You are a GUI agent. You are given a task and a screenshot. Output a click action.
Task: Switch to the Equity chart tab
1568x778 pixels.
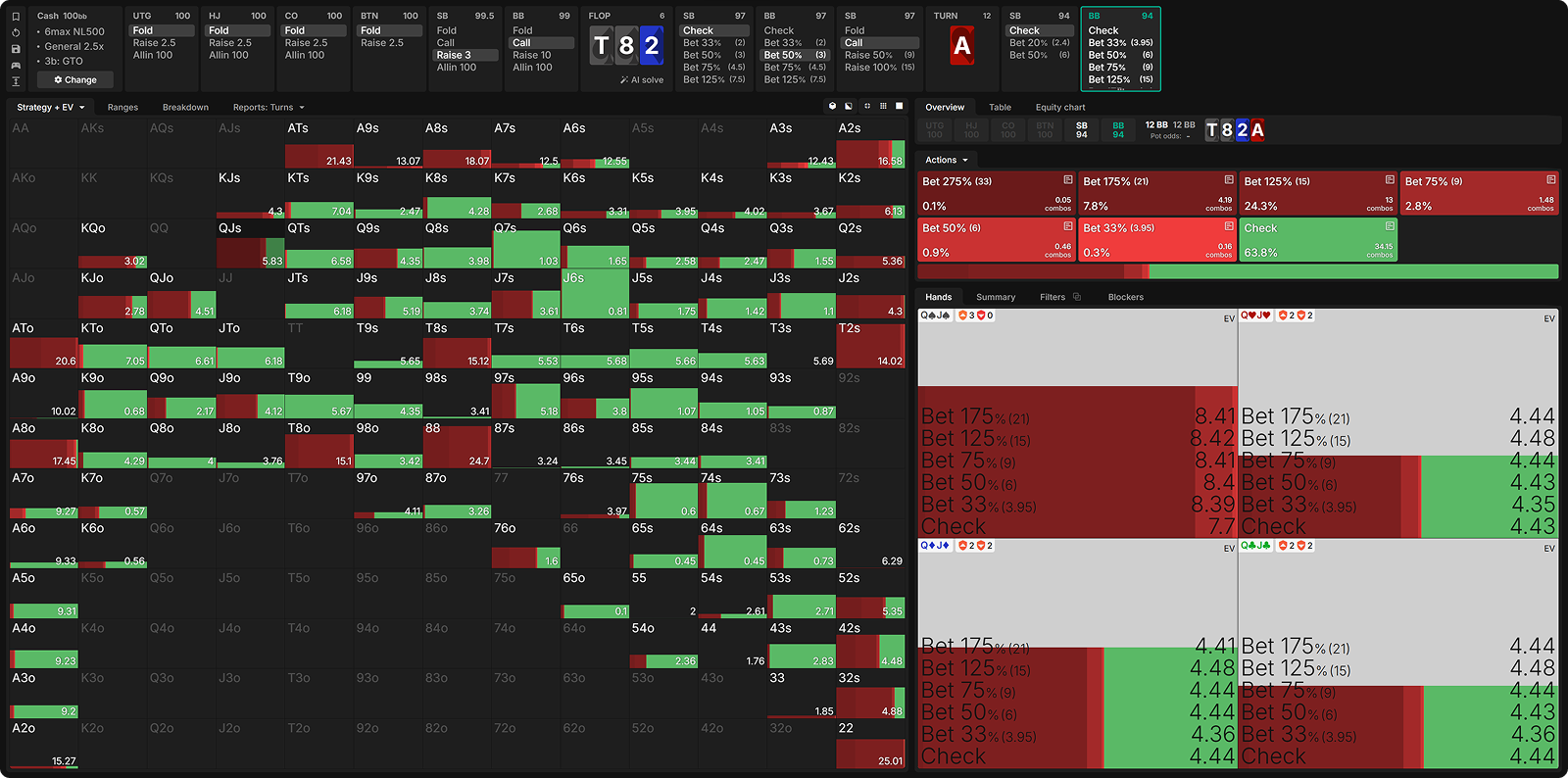tap(1059, 108)
